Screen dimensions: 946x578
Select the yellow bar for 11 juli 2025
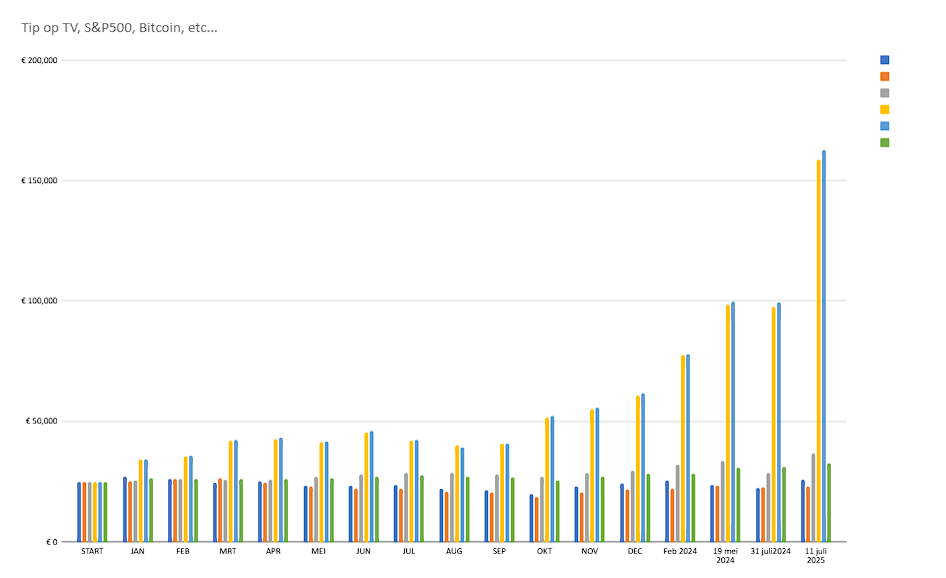[819, 351]
